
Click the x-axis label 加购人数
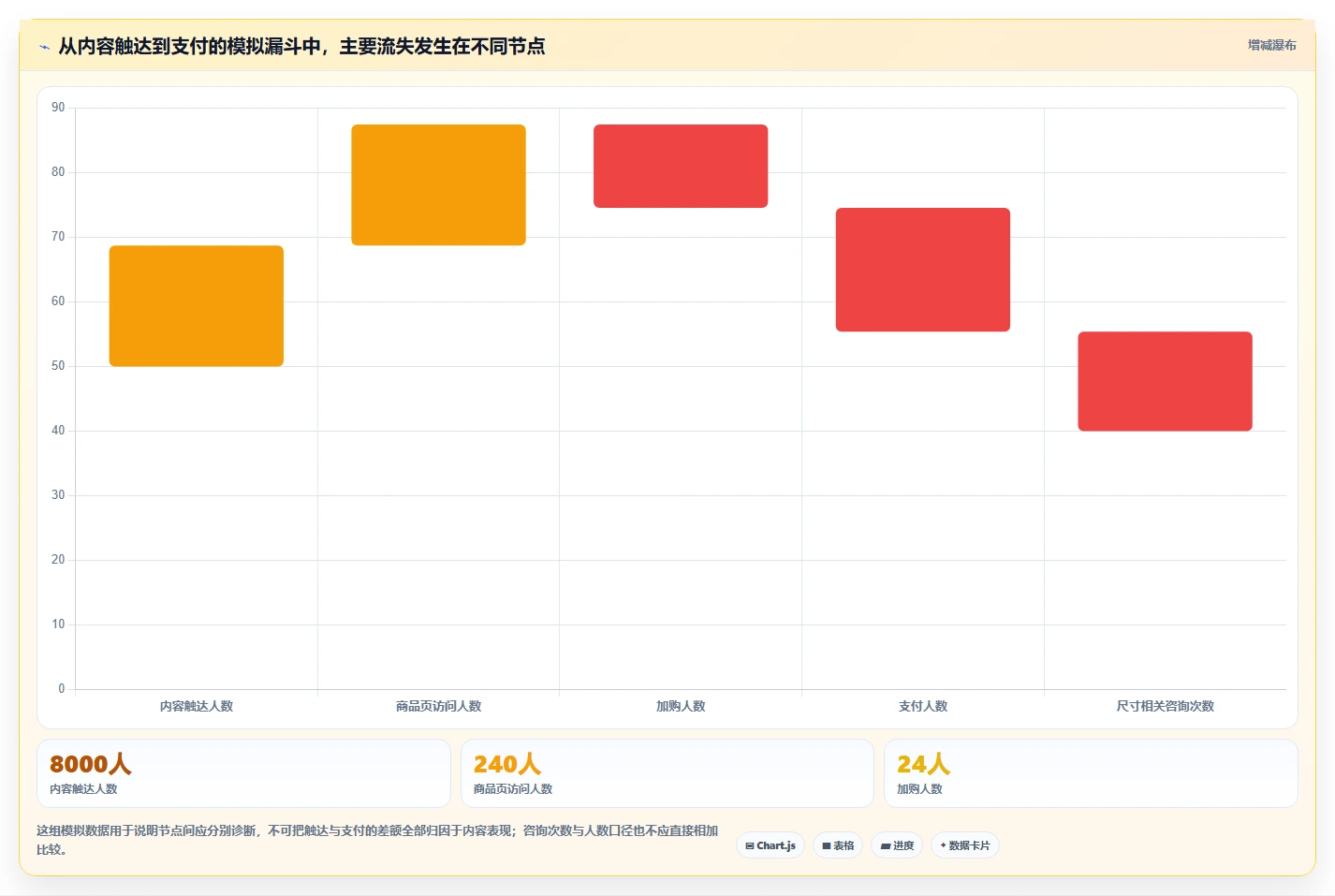click(x=681, y=706)
